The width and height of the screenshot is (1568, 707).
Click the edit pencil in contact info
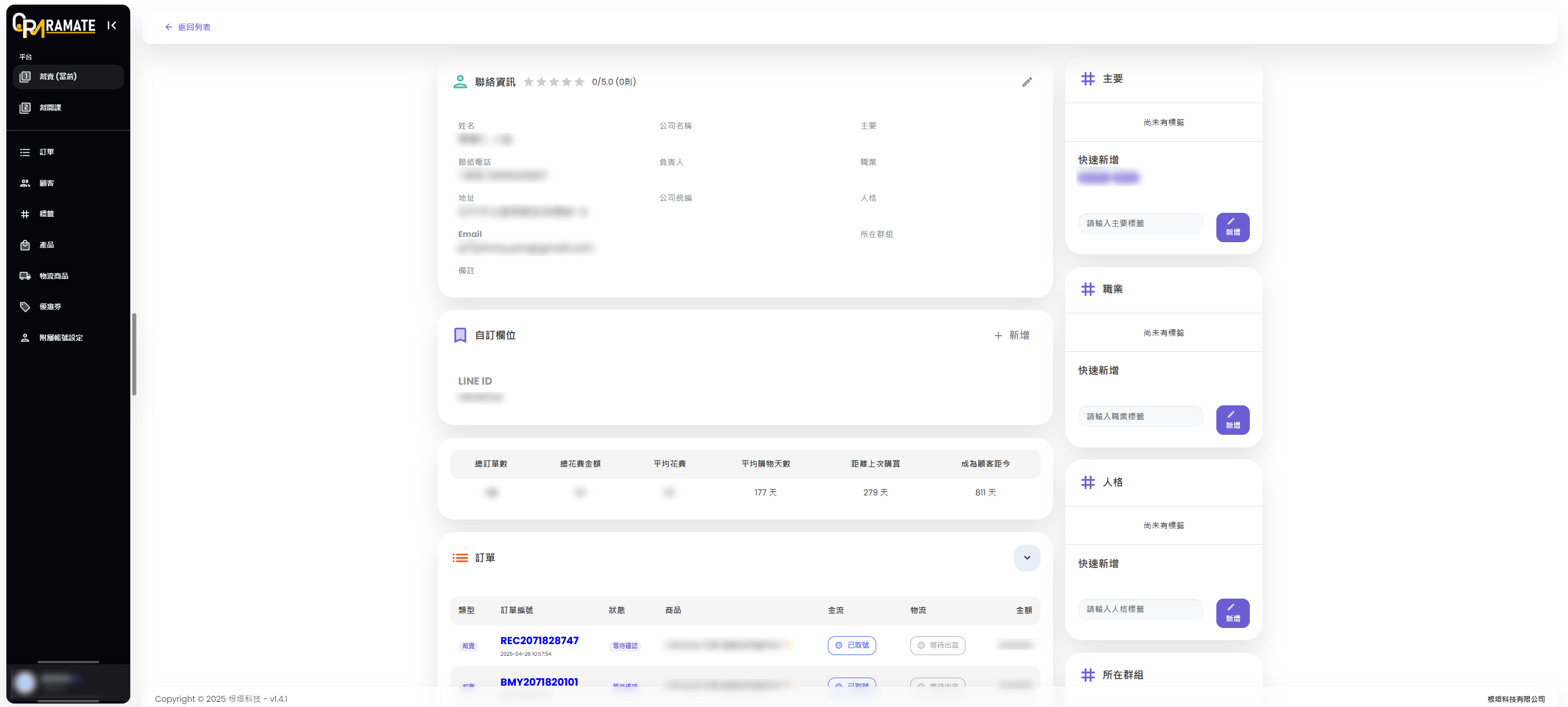(1026, 82)
